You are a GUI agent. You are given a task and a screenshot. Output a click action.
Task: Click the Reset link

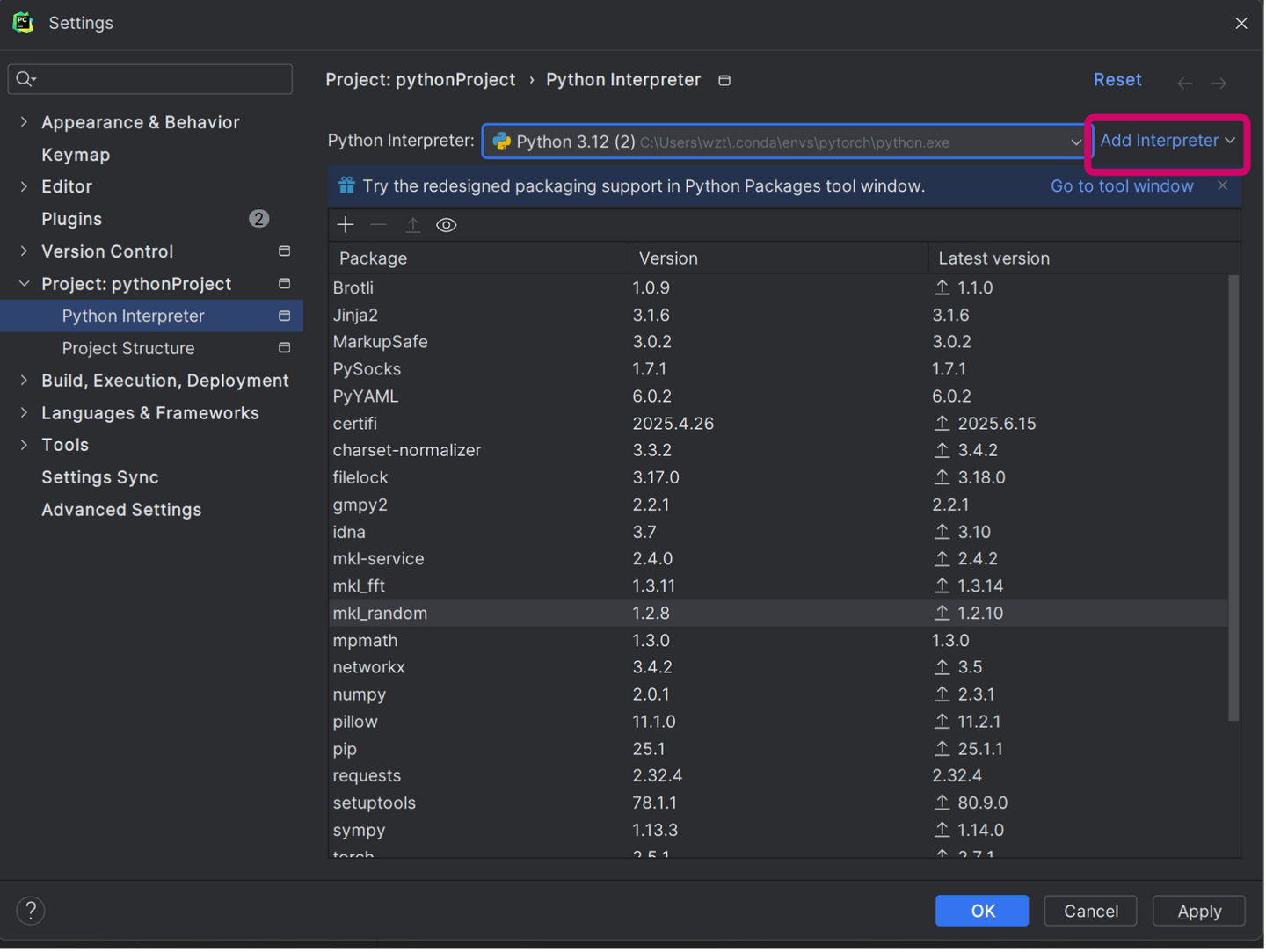click(x=1117, y=80)
